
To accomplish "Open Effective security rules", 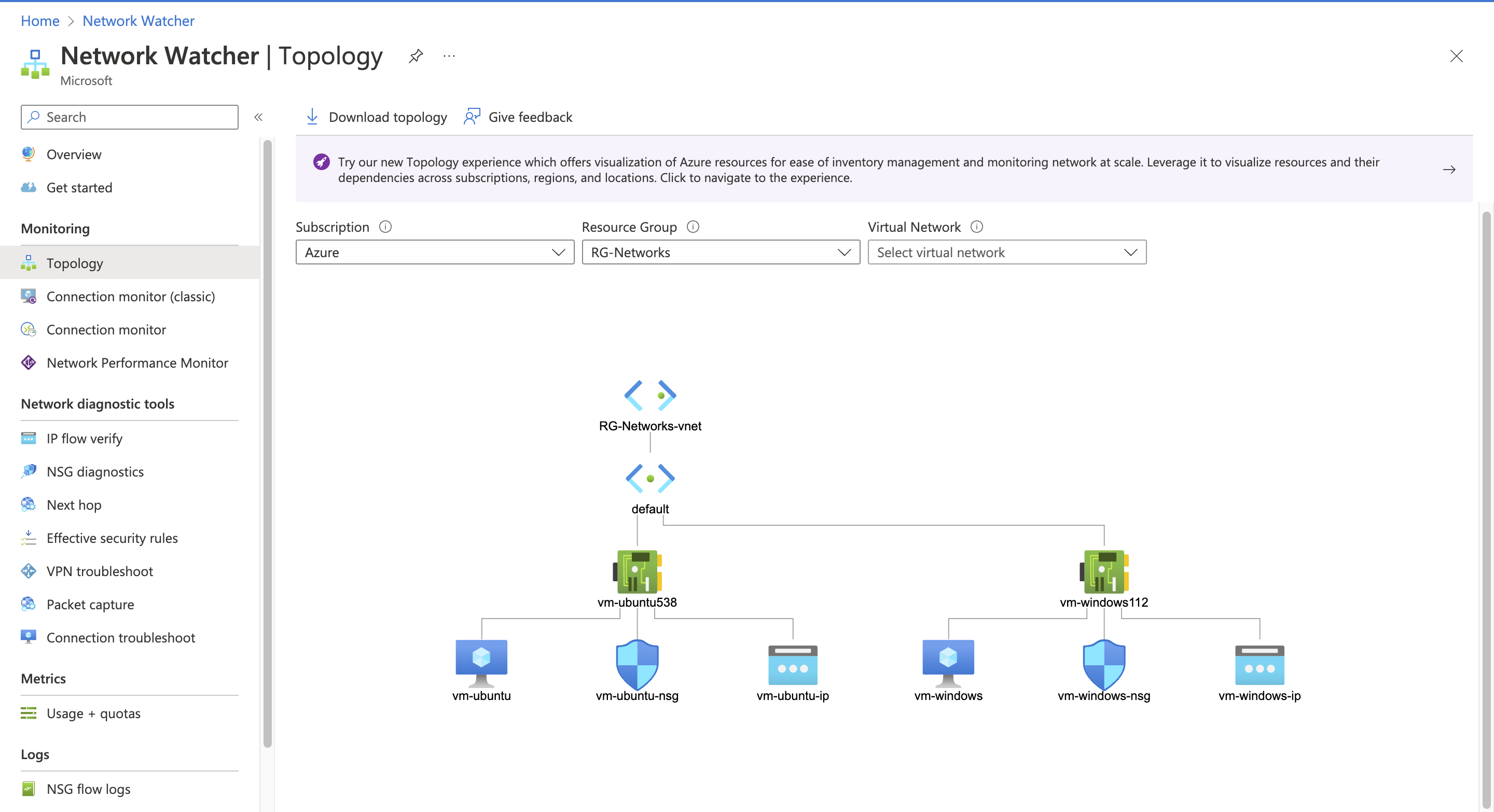I will coord(130,538).
